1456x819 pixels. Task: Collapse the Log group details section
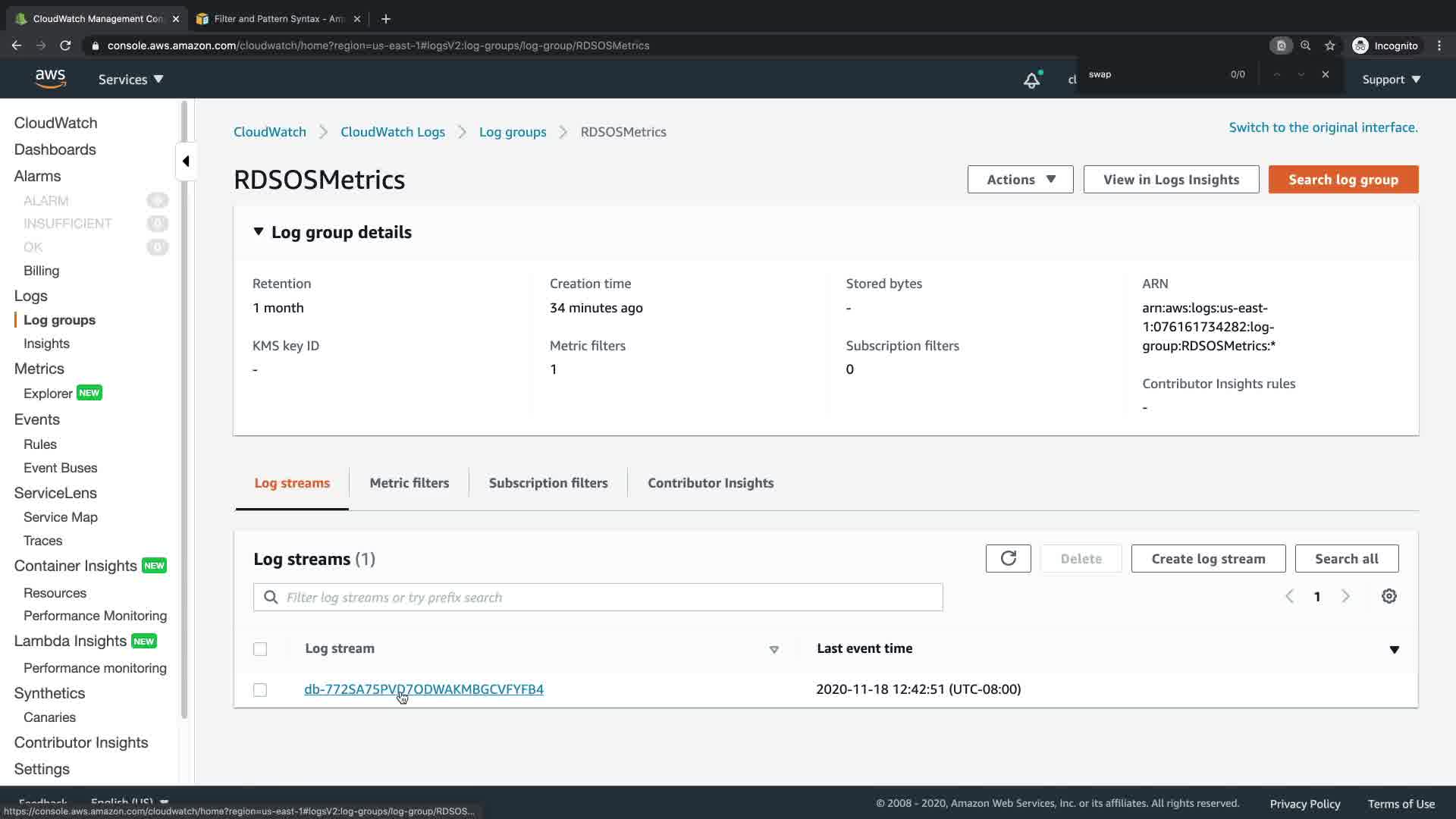pyautogui.click(x=259, y=232)
